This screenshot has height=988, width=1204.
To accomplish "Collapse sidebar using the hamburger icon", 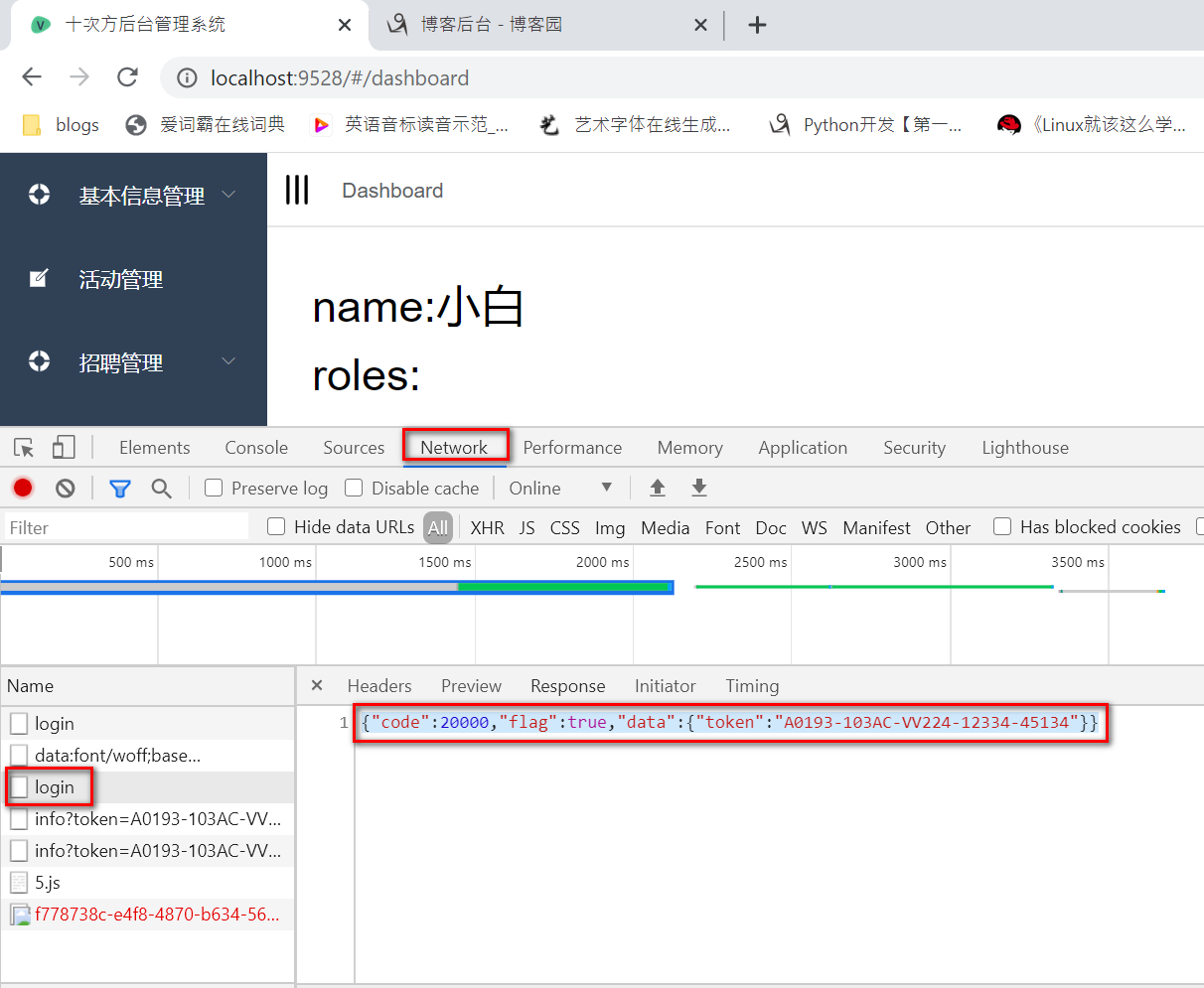I will [297, 190].
